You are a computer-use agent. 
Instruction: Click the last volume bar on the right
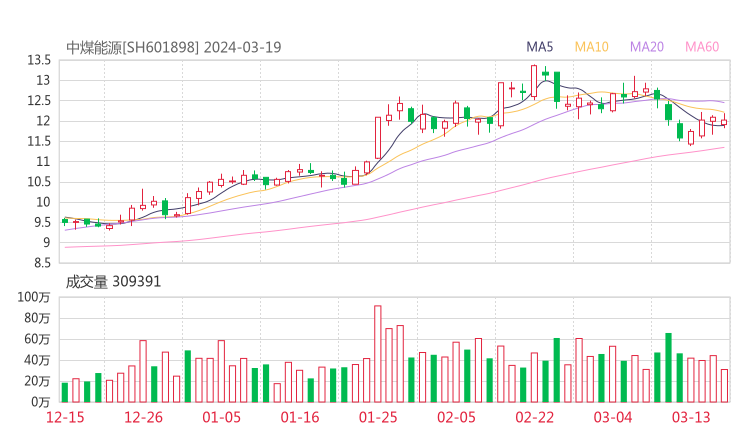724,386
